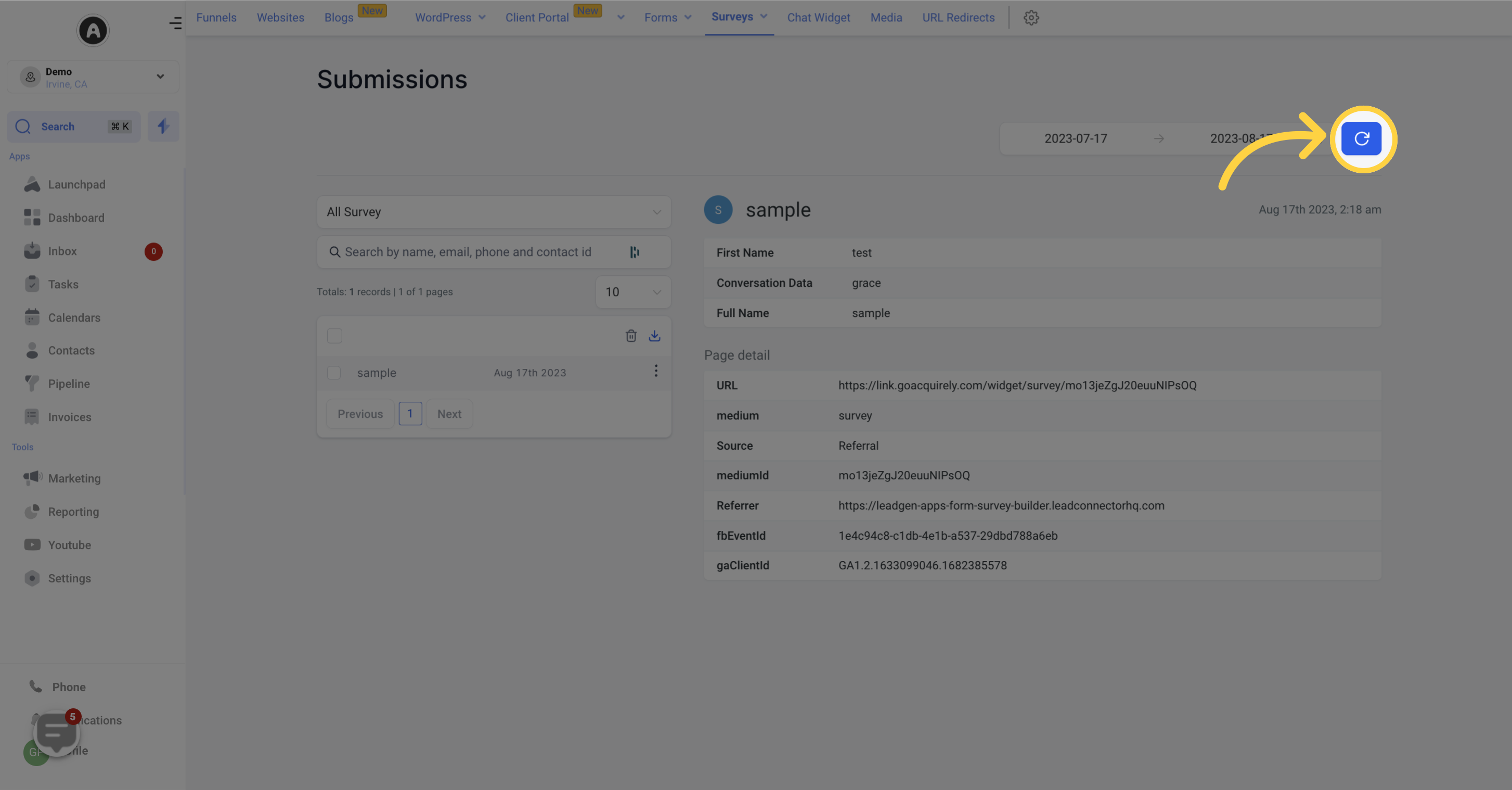Click the filter icon in search box
Screen dimensions: 1512x790
[635, 252]
